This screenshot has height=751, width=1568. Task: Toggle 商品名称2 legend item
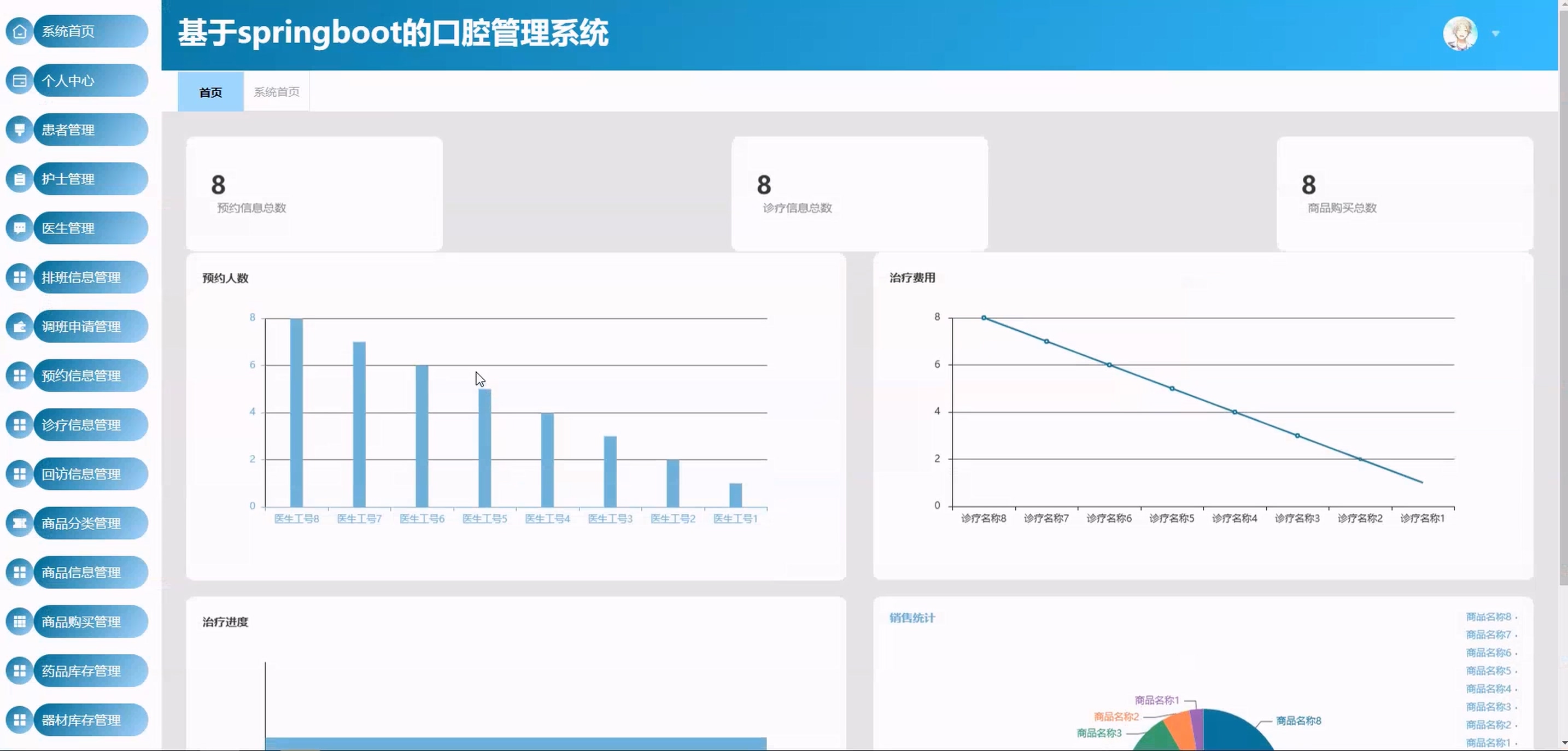(1489, 725)
